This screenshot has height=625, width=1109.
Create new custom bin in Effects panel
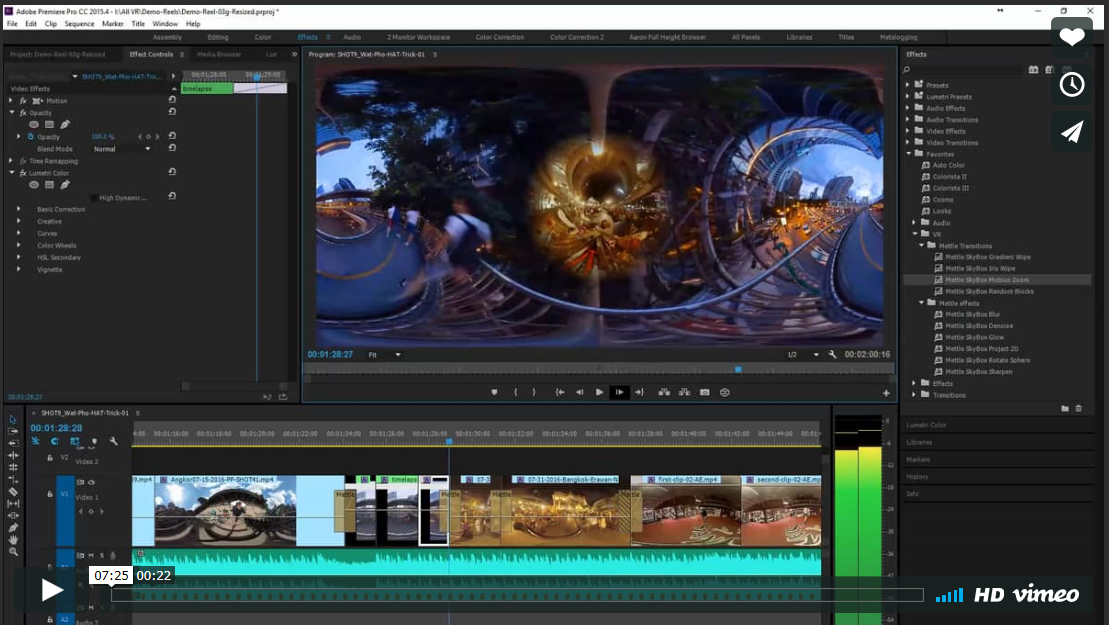1065,409
